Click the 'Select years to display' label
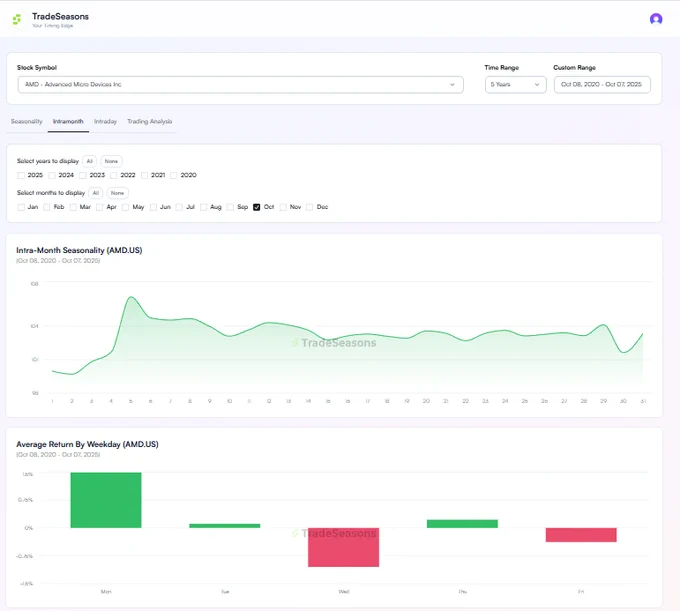 pos(48,161)
